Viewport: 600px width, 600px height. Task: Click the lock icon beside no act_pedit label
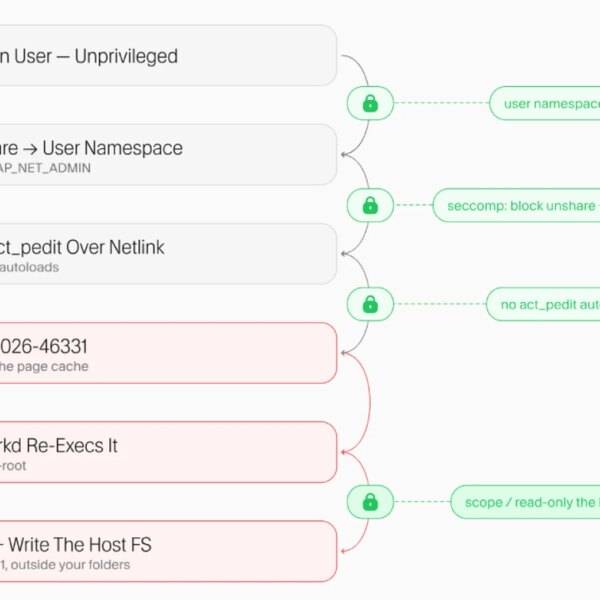click(370, 304)
